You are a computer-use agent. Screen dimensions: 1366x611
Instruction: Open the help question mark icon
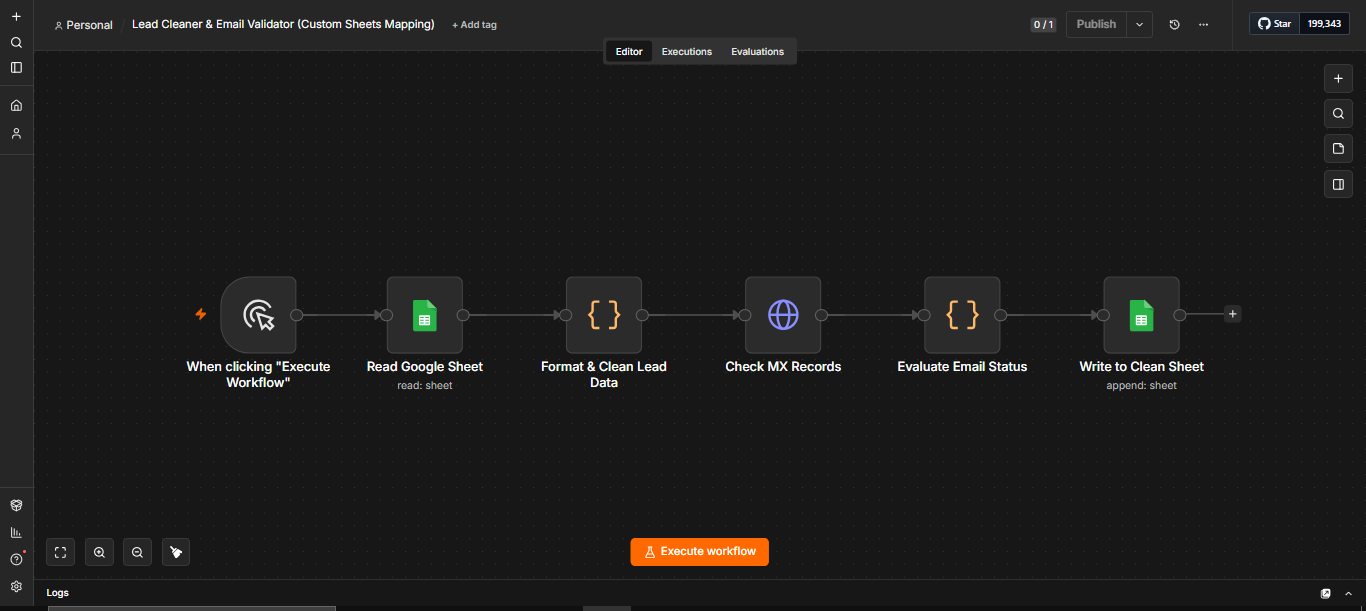click(x=16, y=559)
